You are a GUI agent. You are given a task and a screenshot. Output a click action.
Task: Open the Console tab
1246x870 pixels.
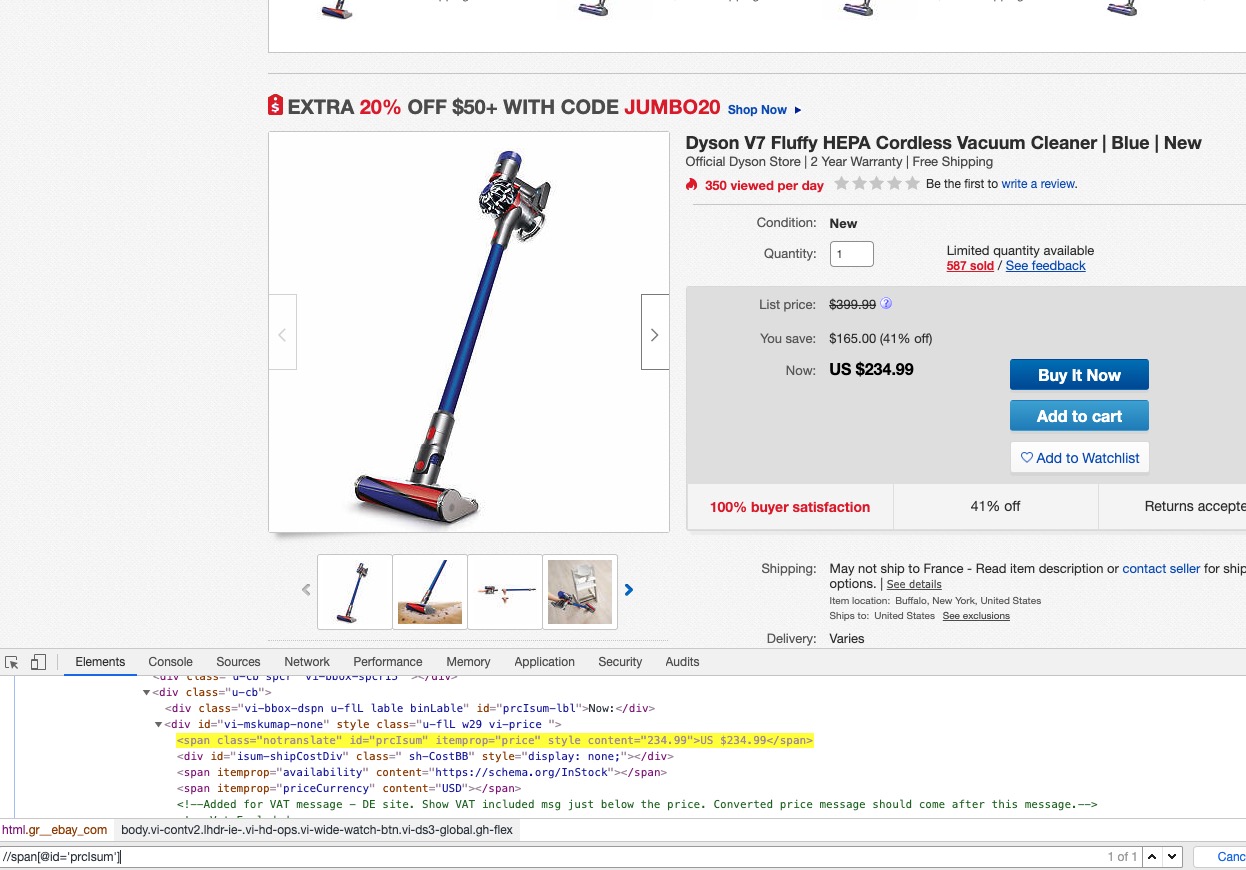point(170,662)
